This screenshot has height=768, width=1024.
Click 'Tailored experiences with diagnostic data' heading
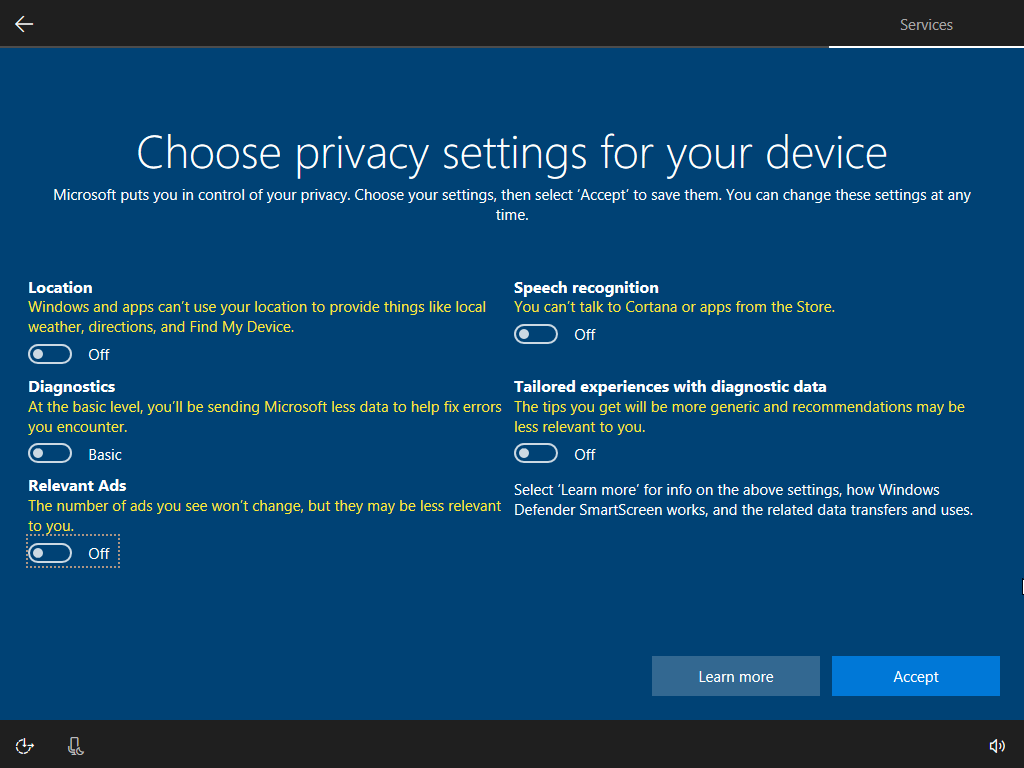point(670,387)
